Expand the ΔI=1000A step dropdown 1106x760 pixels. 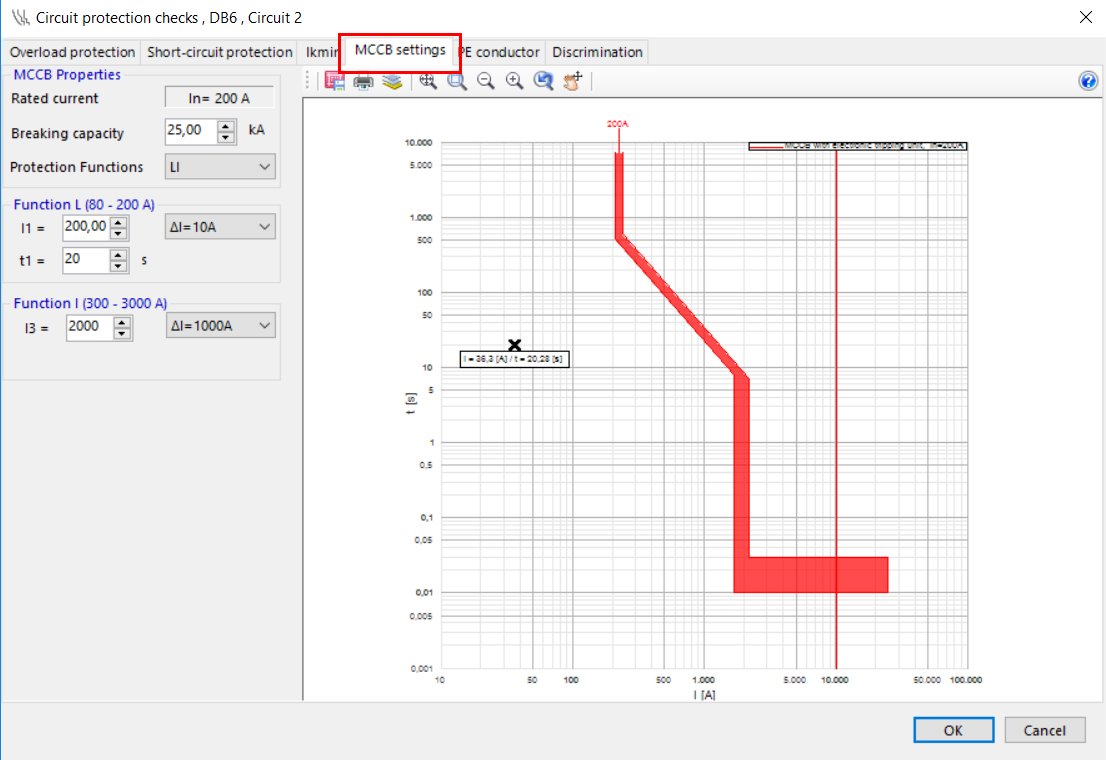220,326
